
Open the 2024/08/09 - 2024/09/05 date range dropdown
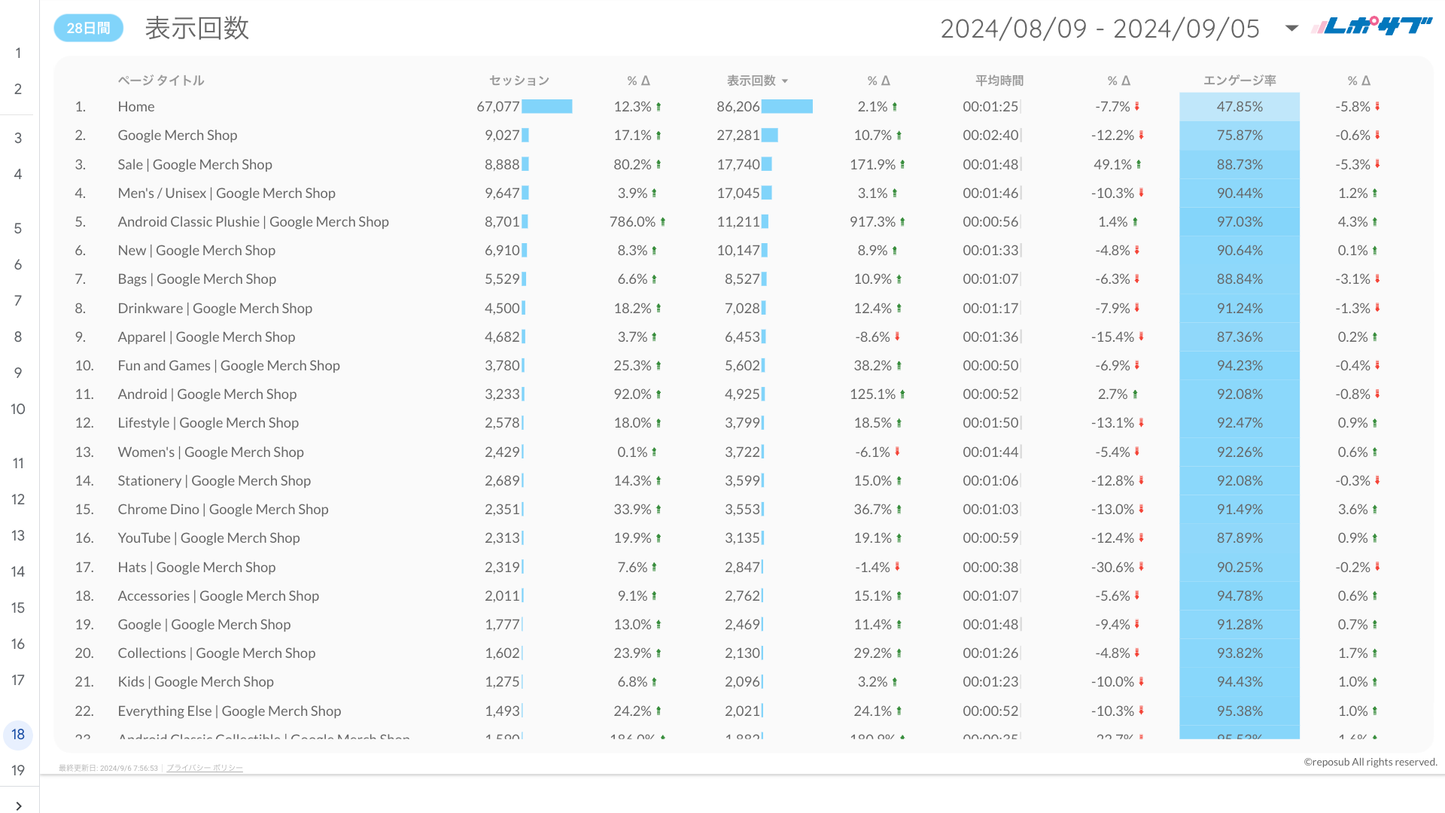(1291, 28)
